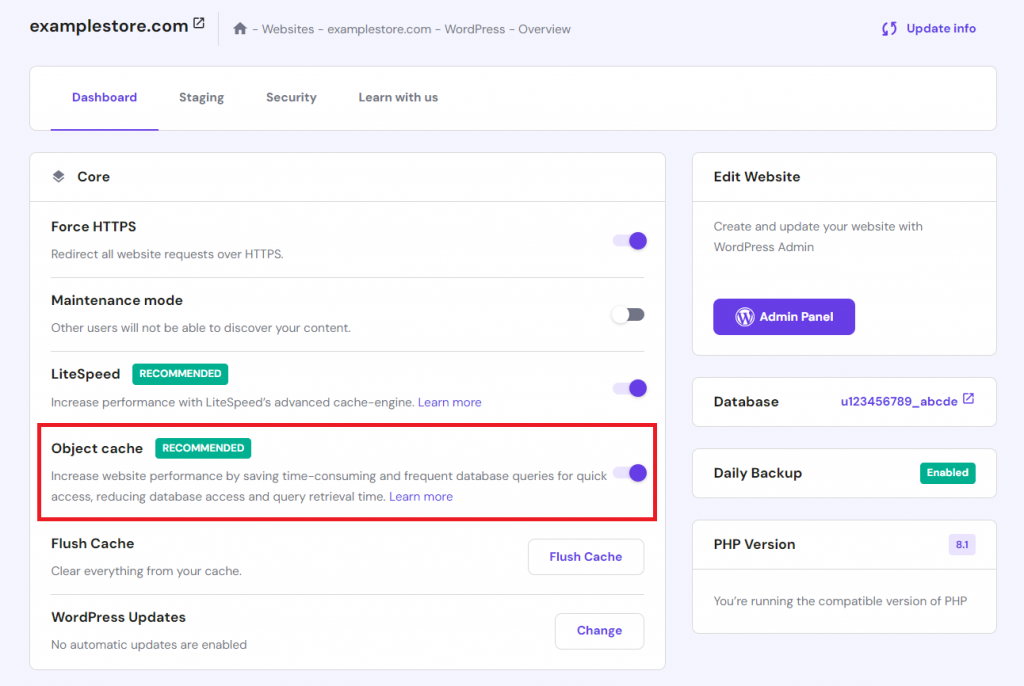Open the Security tab
The height and width of the screenshot is (686, 1024).
tap(291, 97)
